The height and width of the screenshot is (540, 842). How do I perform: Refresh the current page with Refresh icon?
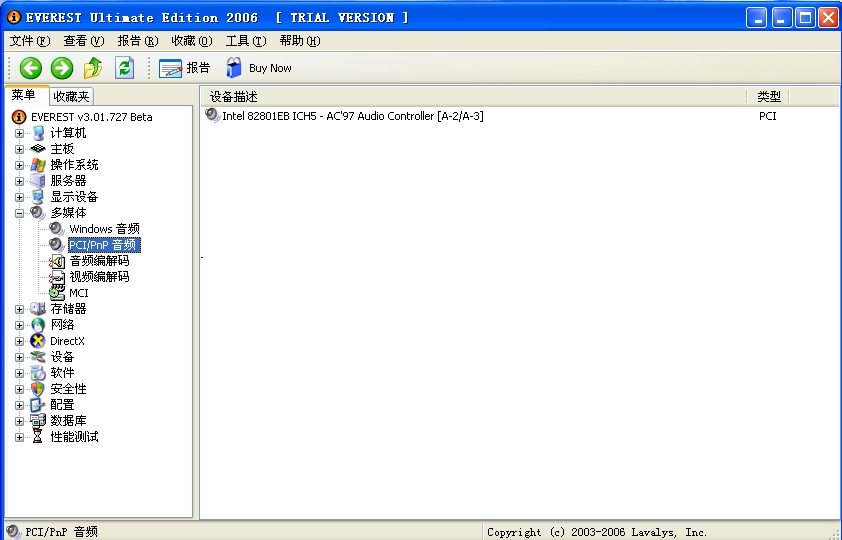pos(125,68)
